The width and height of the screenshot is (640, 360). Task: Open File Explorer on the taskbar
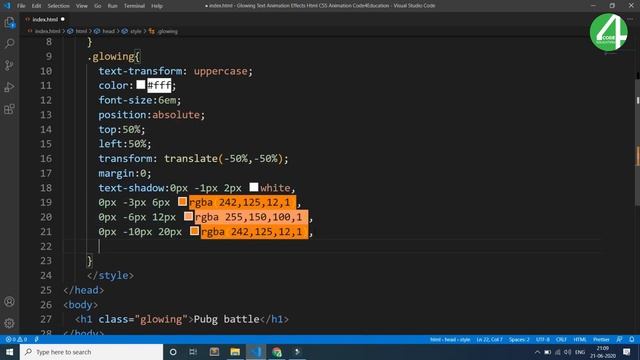[235, 352]
